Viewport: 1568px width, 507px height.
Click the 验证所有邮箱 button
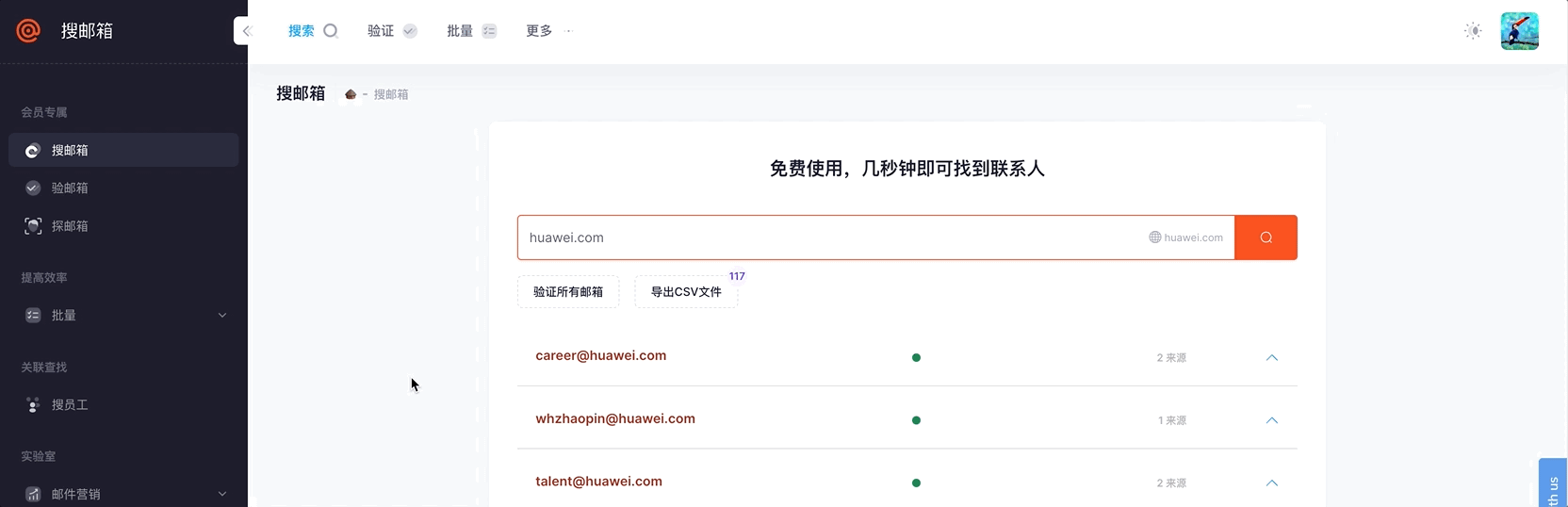point(568,292)
